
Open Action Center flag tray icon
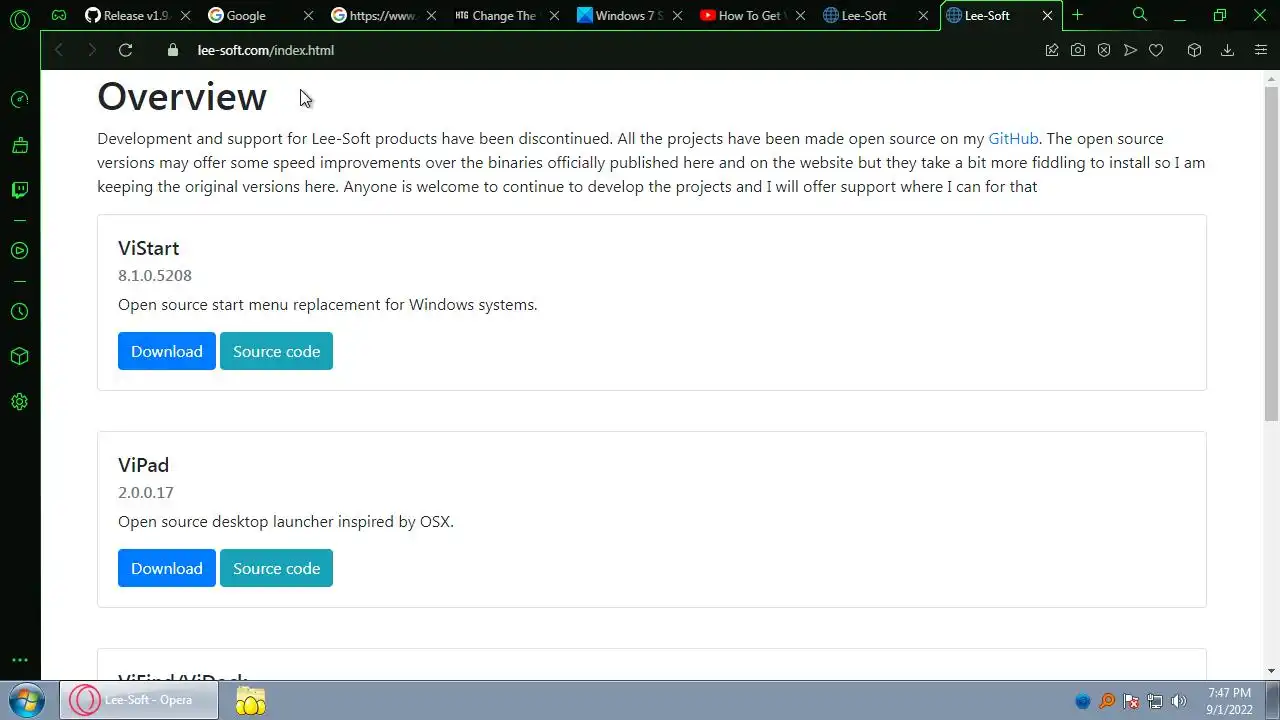1131,701
